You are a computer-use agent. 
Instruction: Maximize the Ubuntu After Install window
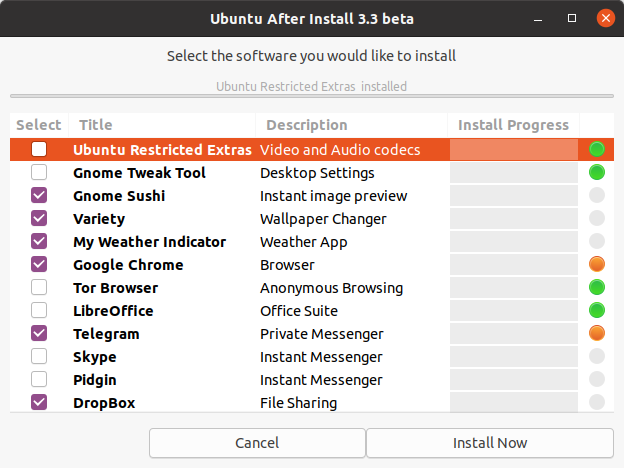(572, 18)
